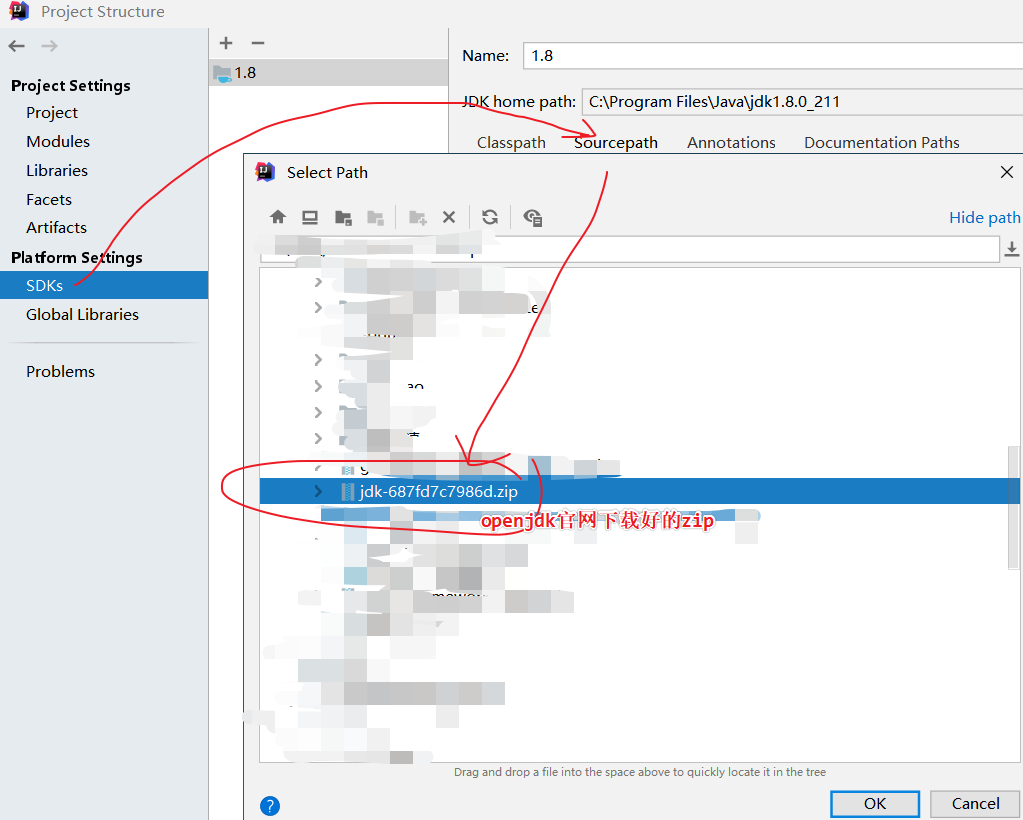This screenshot has width=1023, height=820.
Task: Go to project directory icon
Action: pyautogui.click(x=343, y=217)
